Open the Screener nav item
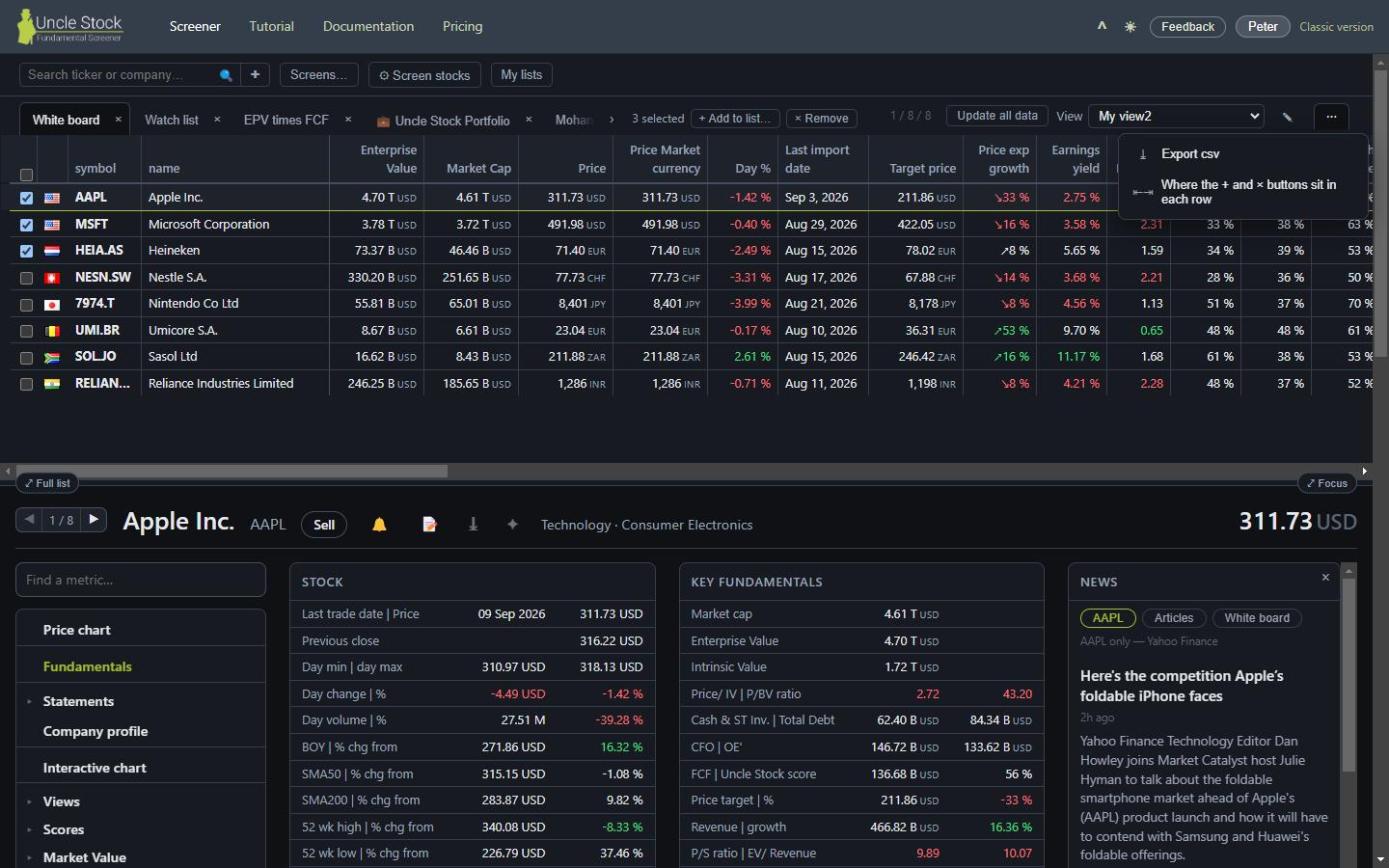This screenshot has height=868, width=1389. 195,27
